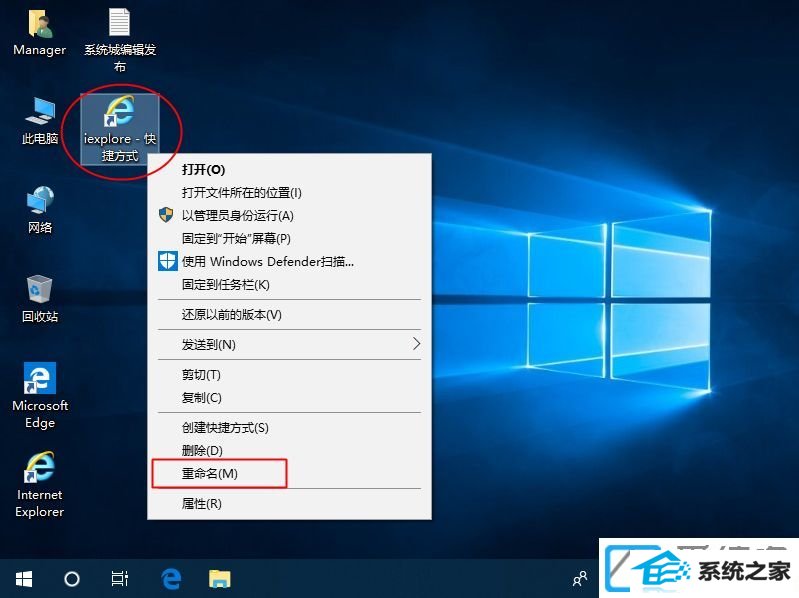Select the Internet Explorer desktop icon
This screenshot has height=598, width=799.
click(x=40, y=485)
